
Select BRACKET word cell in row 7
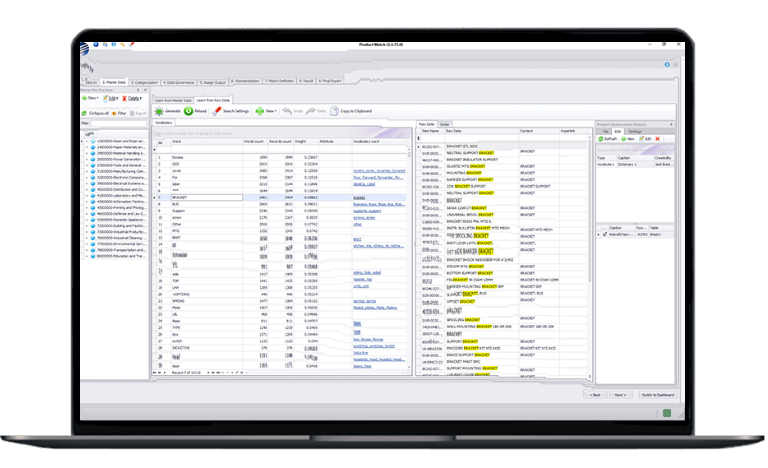click(207, 197)
